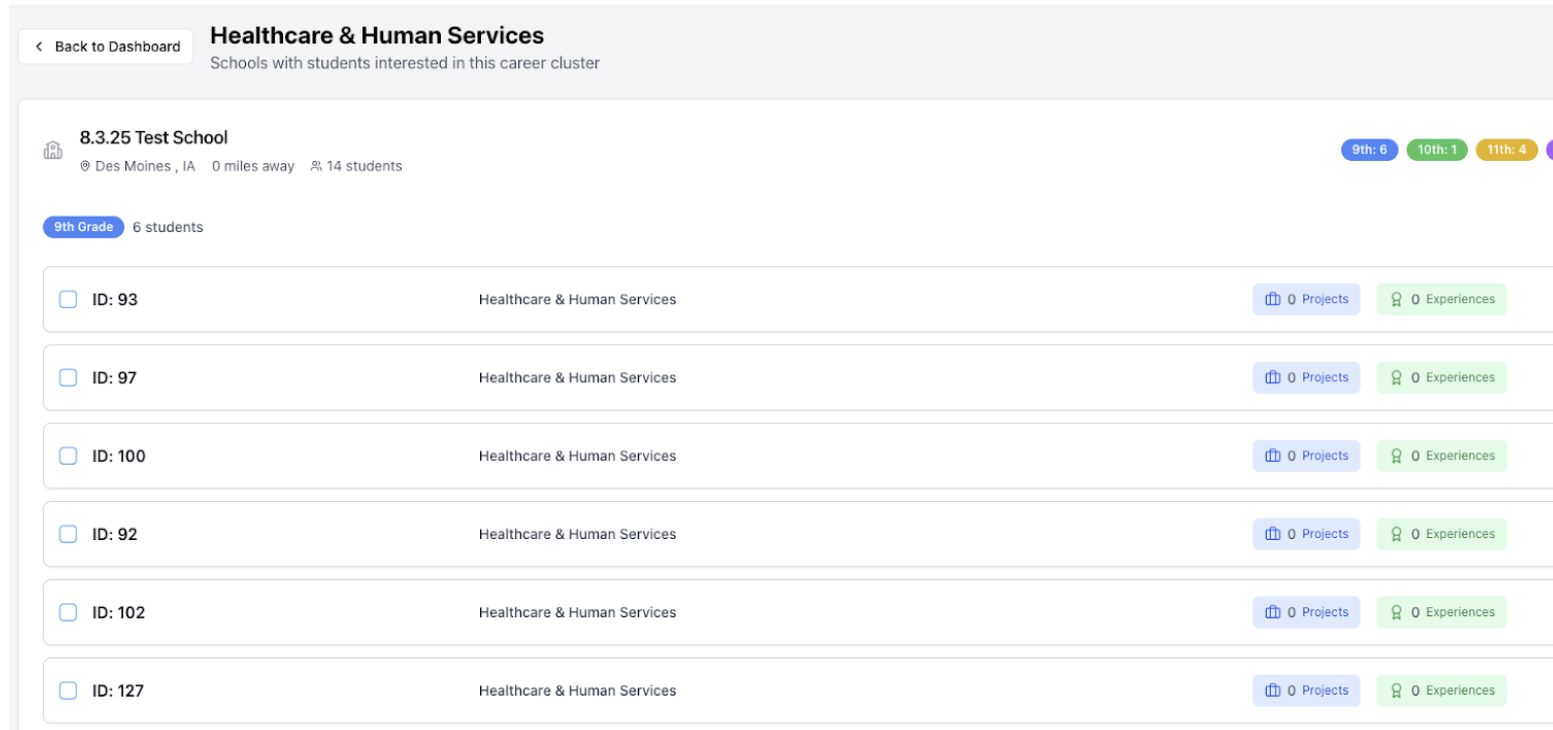The width and height of the screenshot is (1553, 730).
Task: Go back using Back to Dashboard button
Action: pos(106,46)
